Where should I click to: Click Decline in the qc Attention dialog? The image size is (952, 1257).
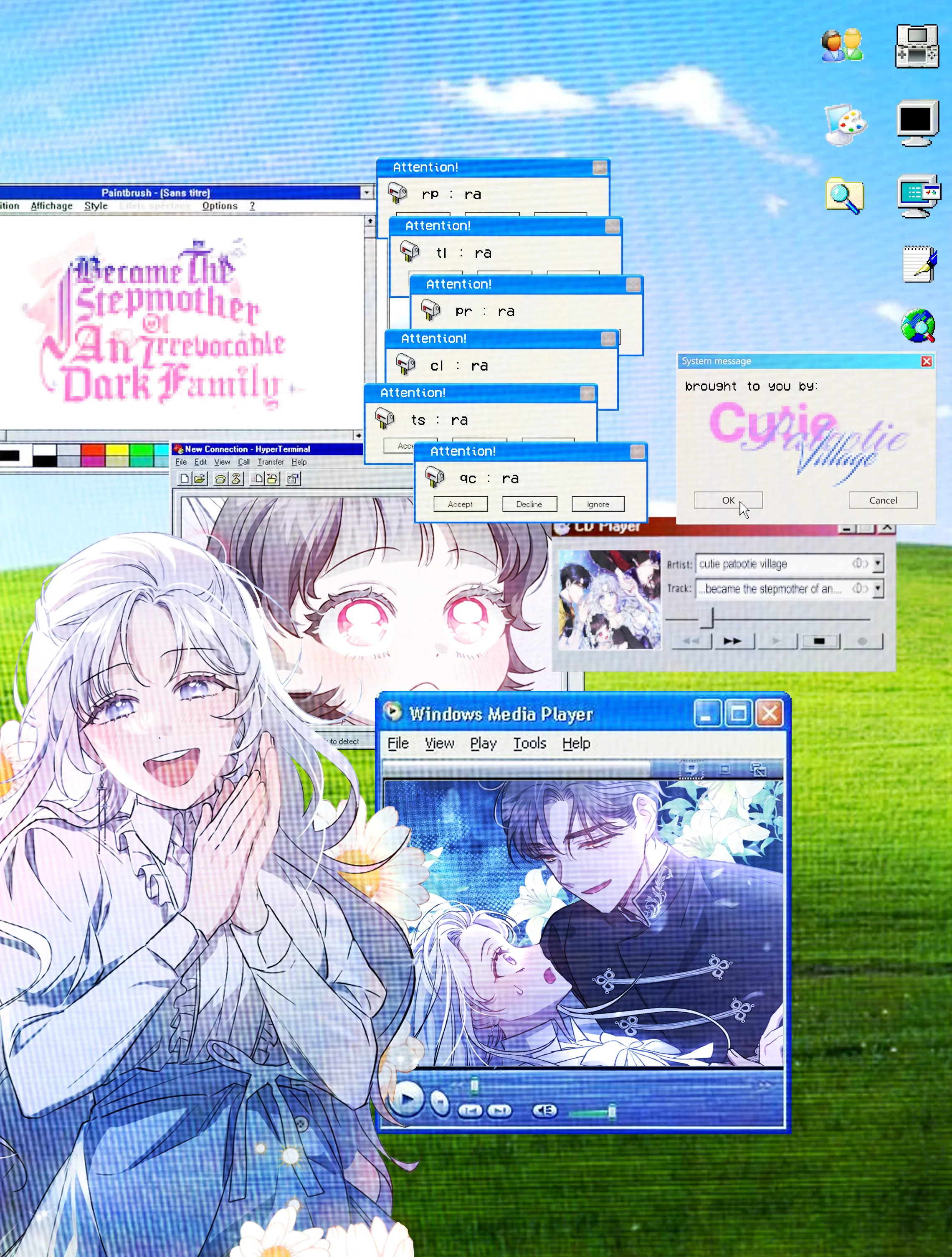pos(529,504)
